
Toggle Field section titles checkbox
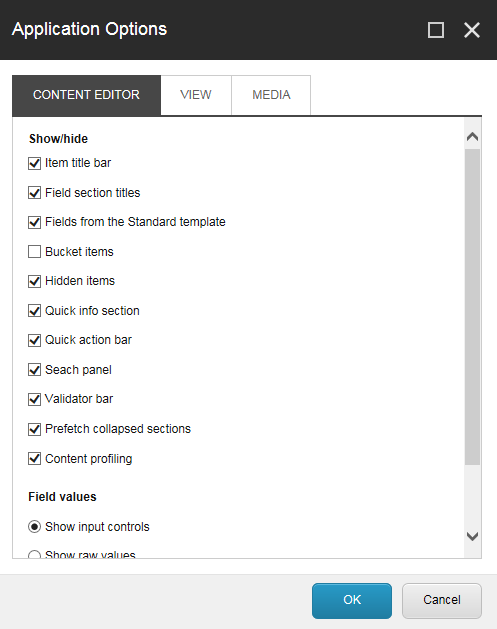(34, 193)
